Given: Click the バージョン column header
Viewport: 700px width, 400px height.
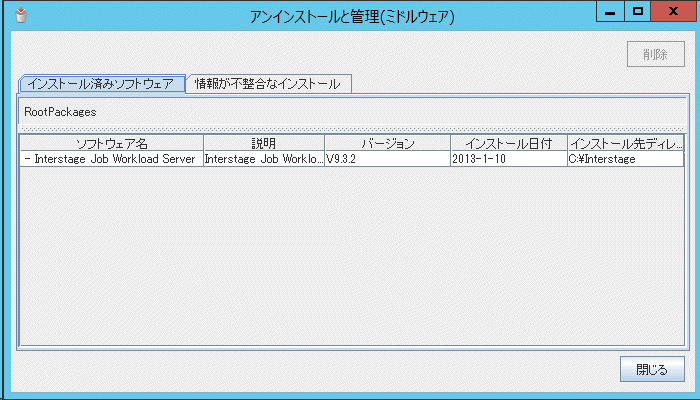Looking at the screenshot, I should click(x=388, y=143).
